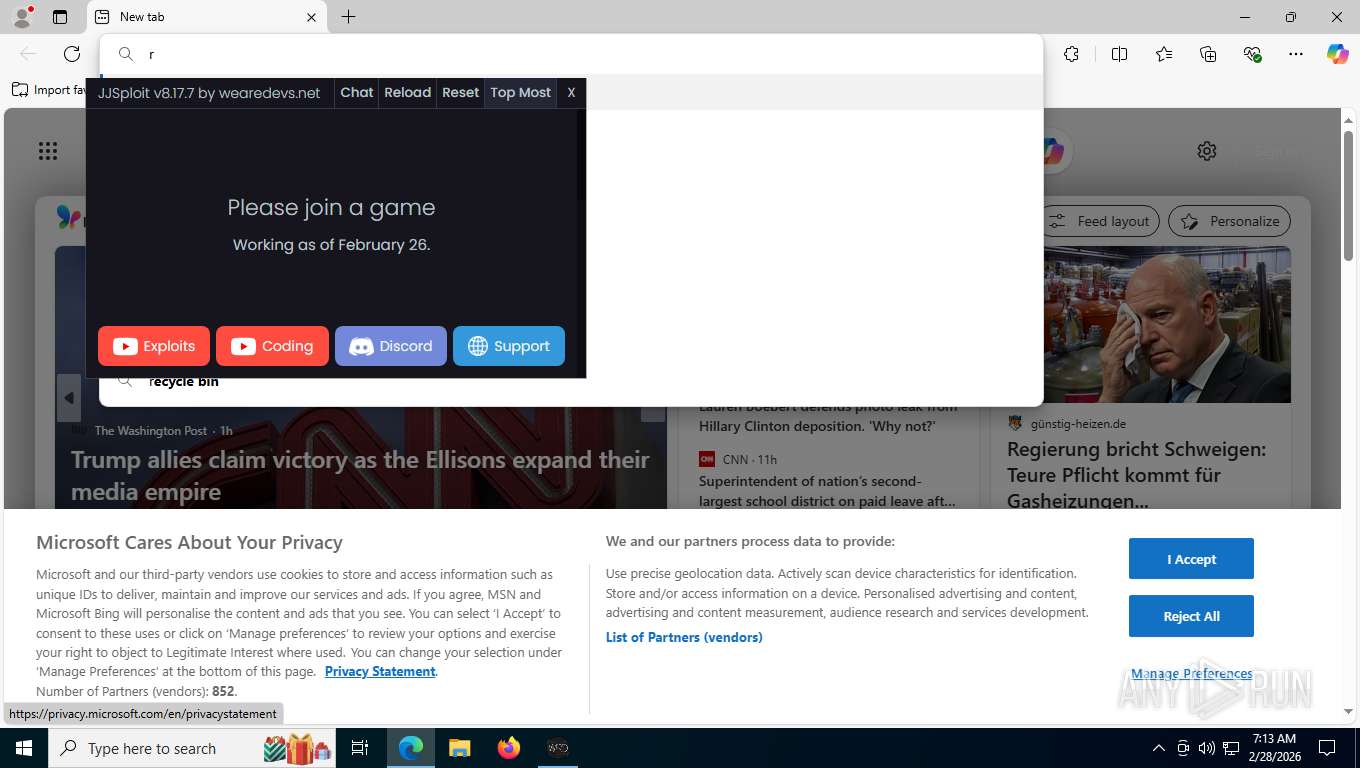This screenshot has width=1360, height=768.
Task: Open the Edge tab actions menu icon
Action: tap(60, 17)
